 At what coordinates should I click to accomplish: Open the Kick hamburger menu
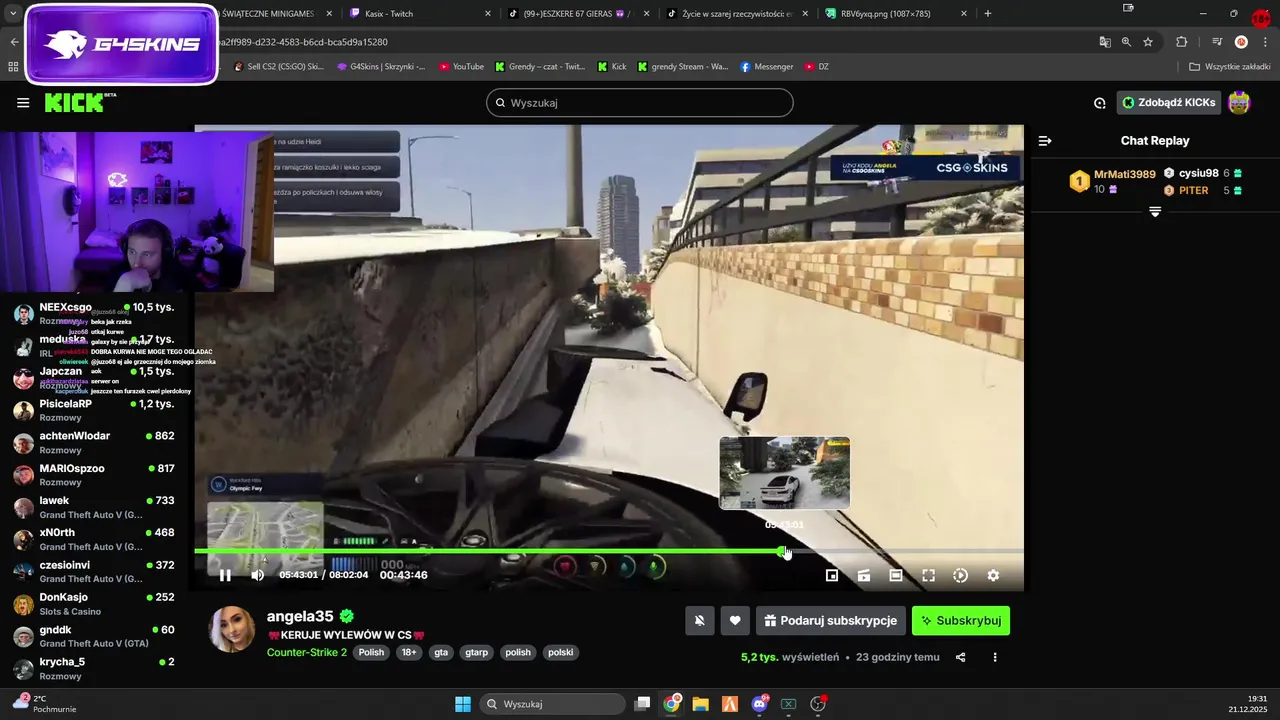pyautogui.click(x=23, y=102)
